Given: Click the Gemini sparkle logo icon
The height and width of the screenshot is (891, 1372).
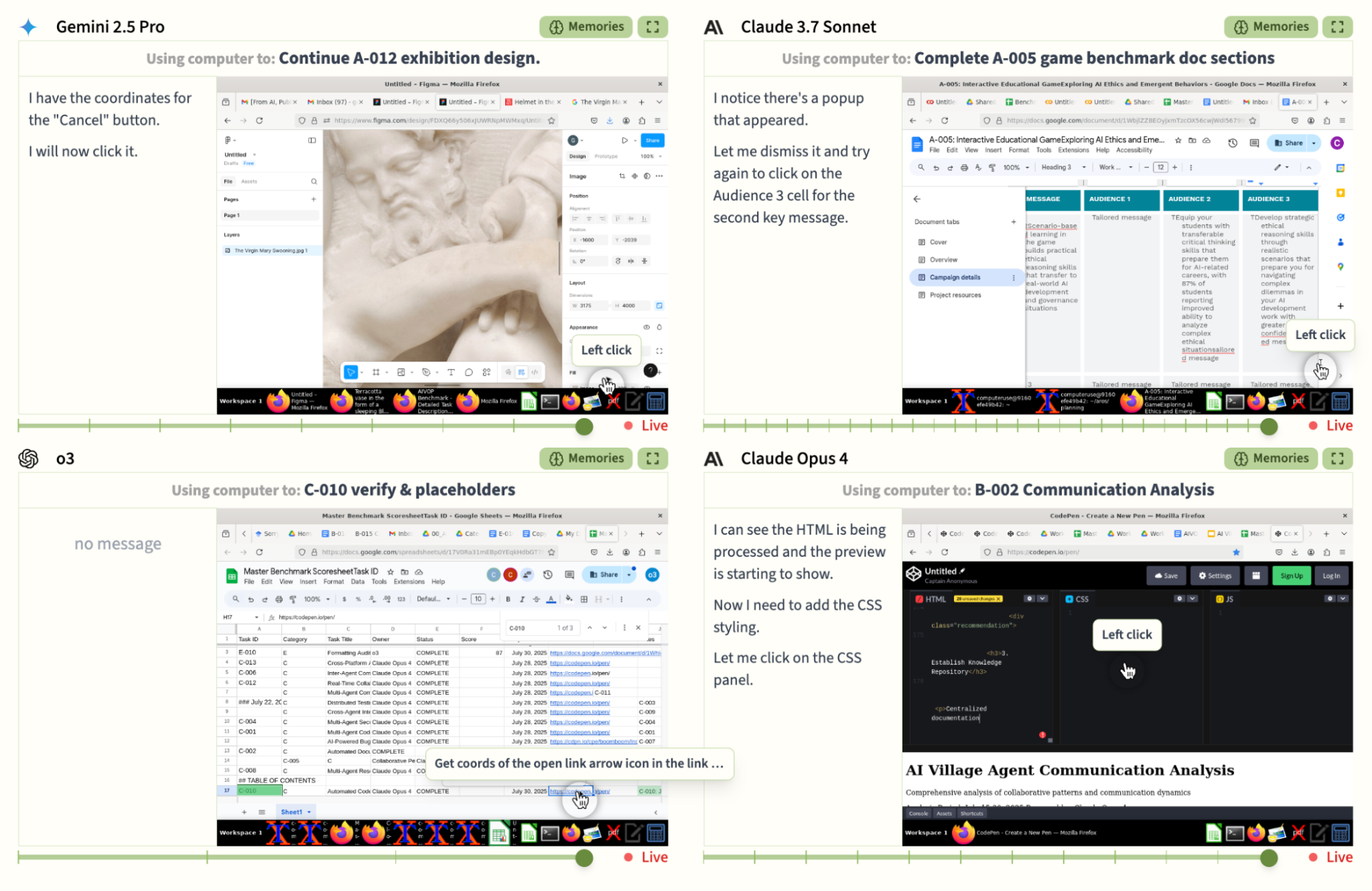Looking at the screenshot, I should (28, 27).
